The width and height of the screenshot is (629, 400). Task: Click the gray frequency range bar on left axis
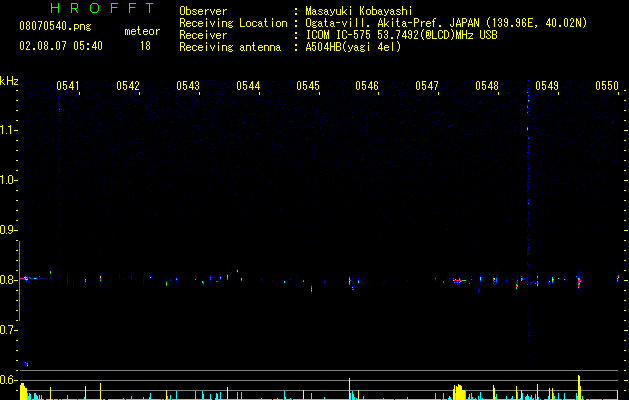coord(19,280)
